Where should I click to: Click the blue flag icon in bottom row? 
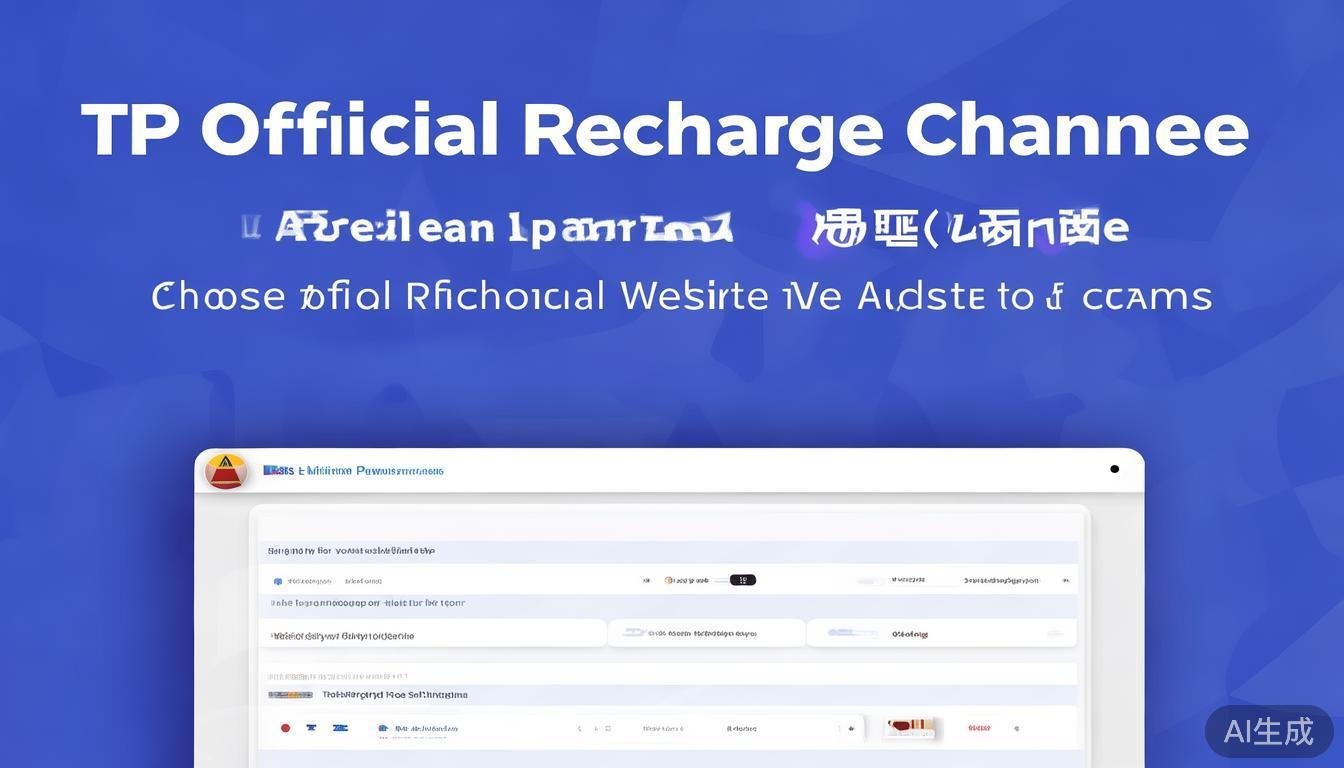340,728
